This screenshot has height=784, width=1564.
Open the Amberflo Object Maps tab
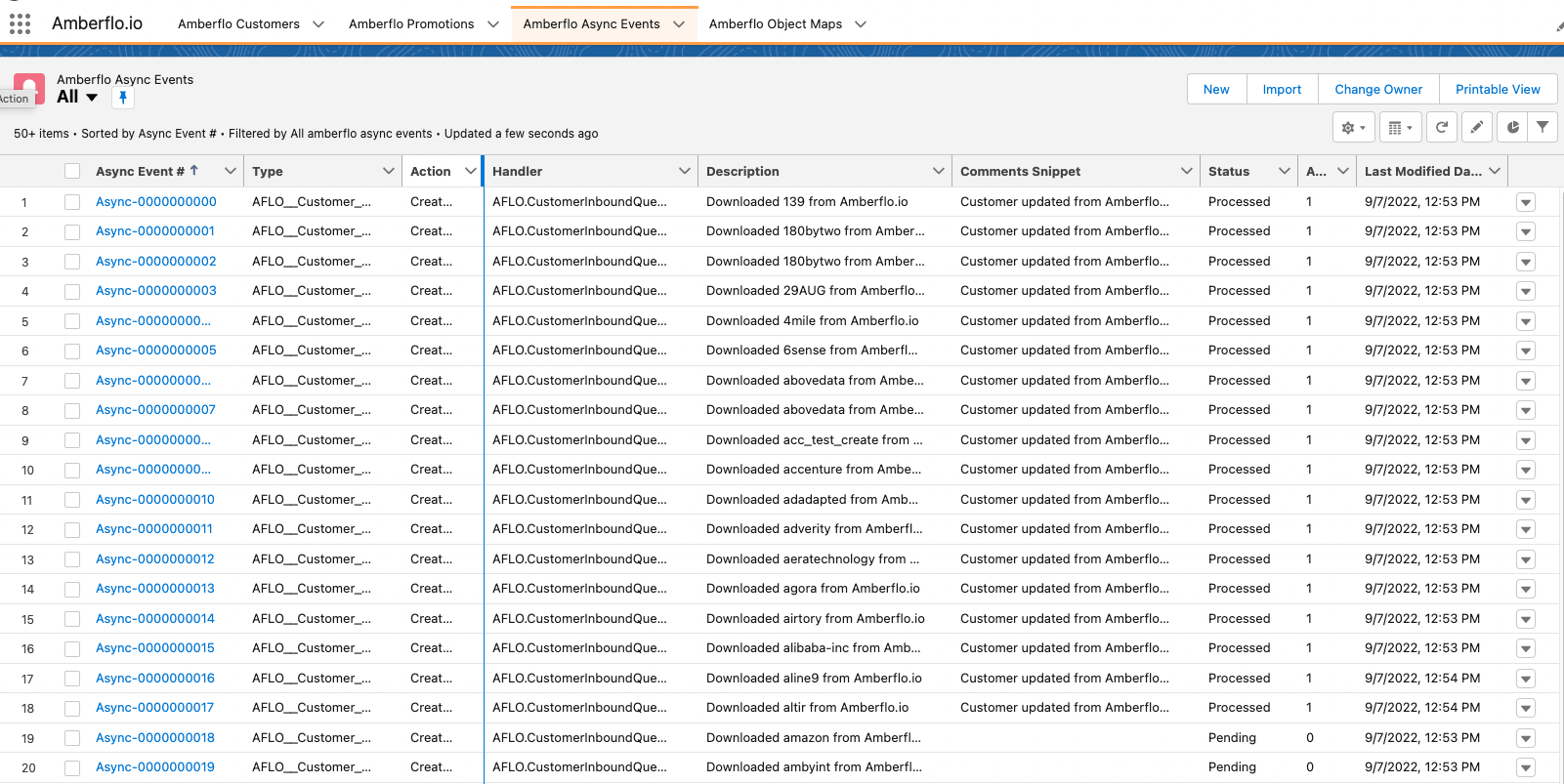coord(775,23)
